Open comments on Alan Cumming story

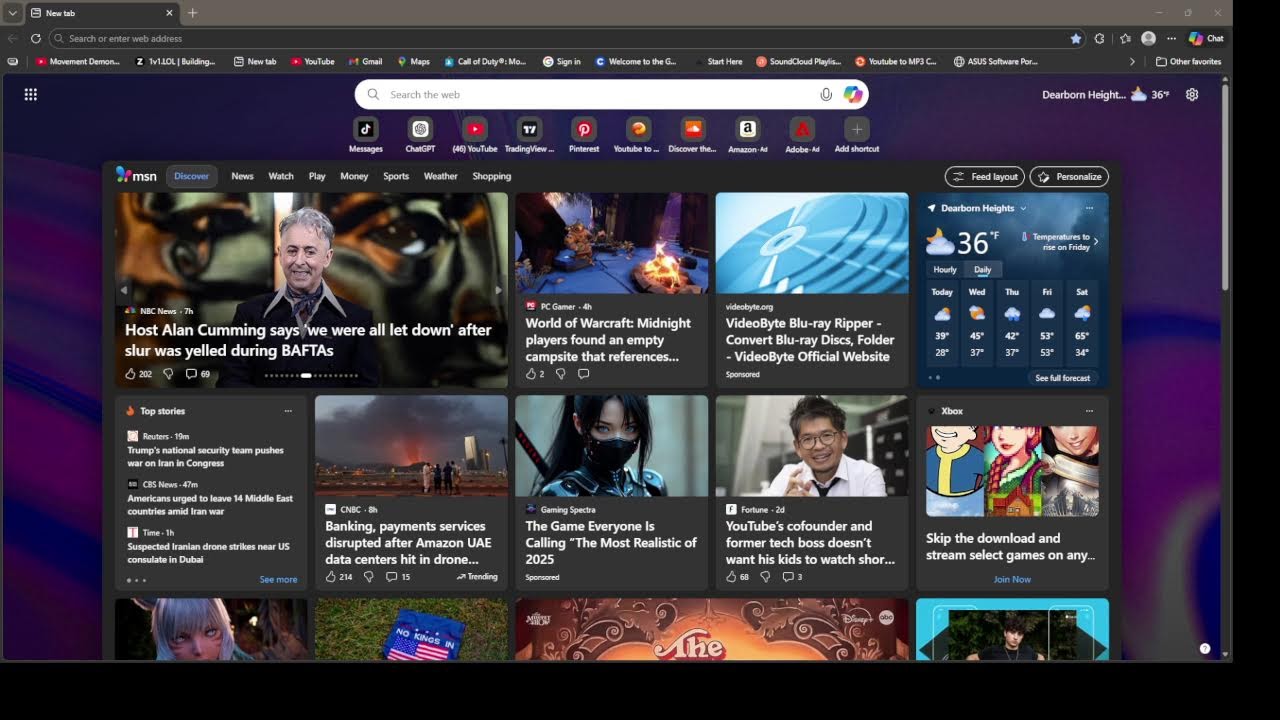click(191, 374)
